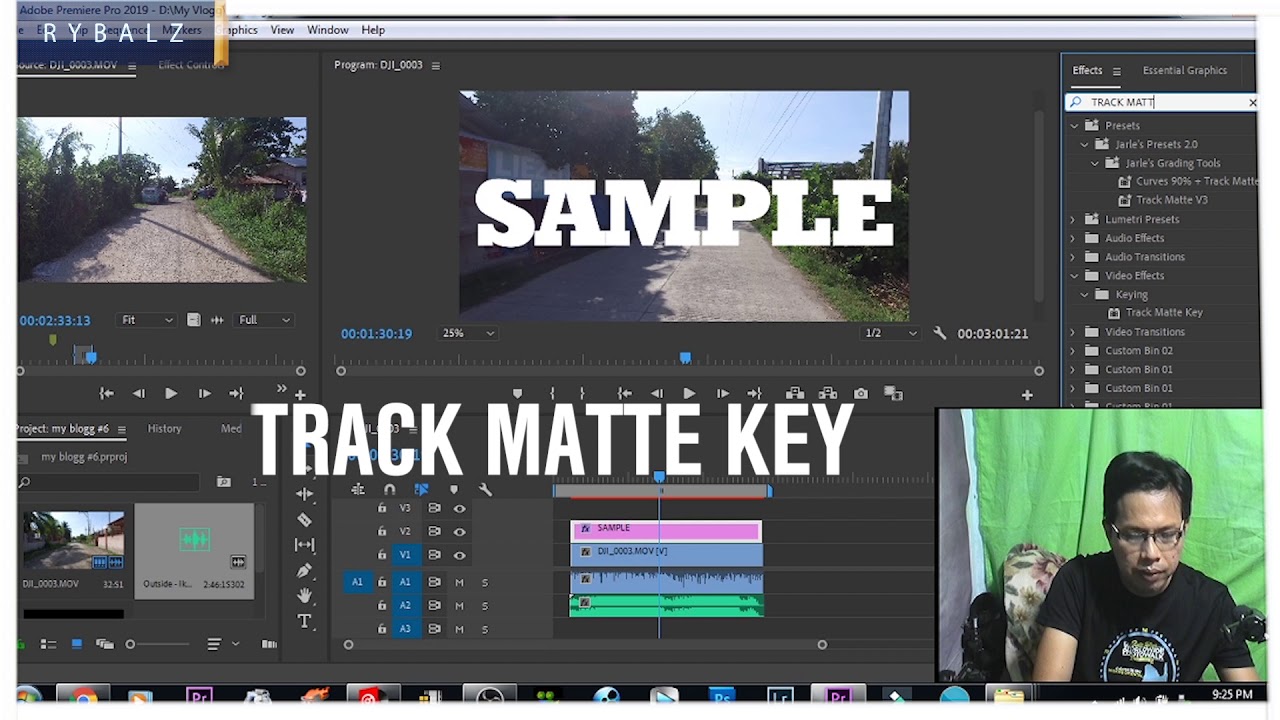Click Extract button in Program monitor
The width and height of the screenshot is (1280, 720).
point(828,394)
